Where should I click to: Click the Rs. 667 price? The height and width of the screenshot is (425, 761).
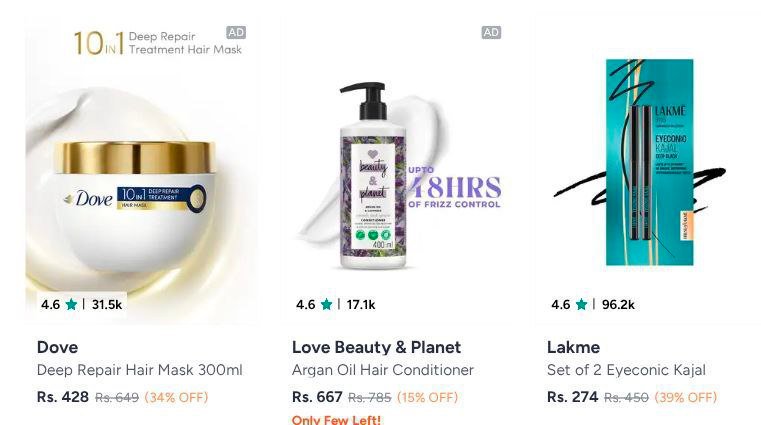[317, 397]
